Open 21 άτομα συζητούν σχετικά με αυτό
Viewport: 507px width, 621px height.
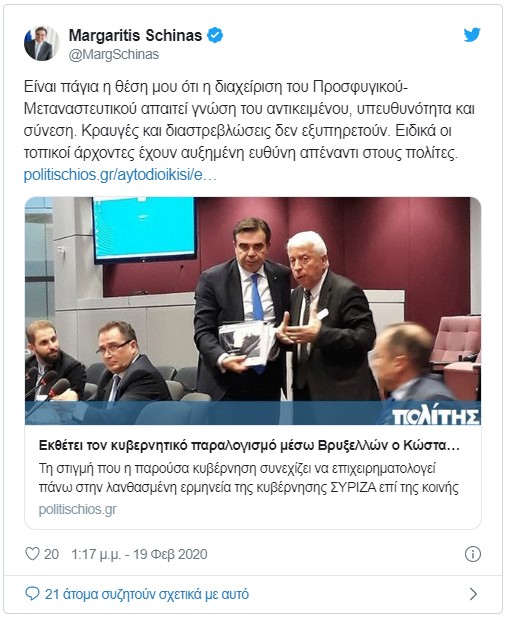click(x=147, y=594)
